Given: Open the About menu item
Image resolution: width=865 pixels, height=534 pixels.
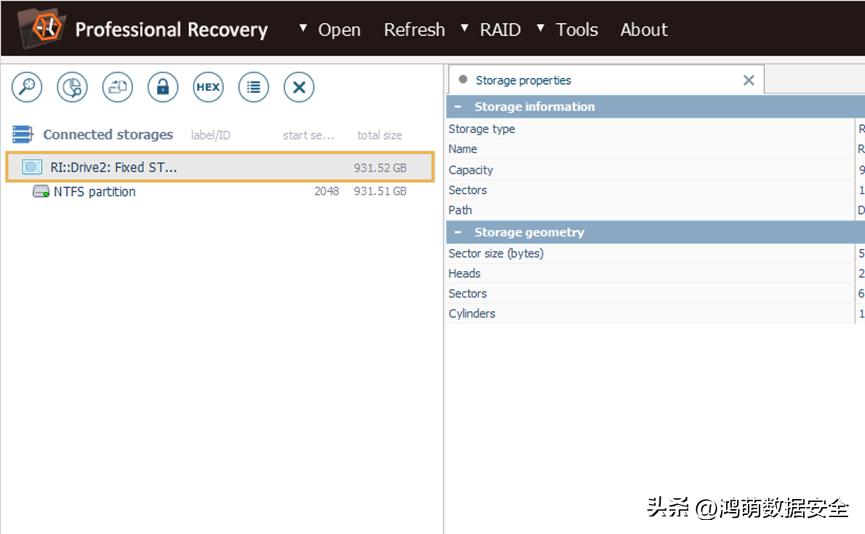Looking at the screenshot, I should pyautogui.click(x=644, y=29).
